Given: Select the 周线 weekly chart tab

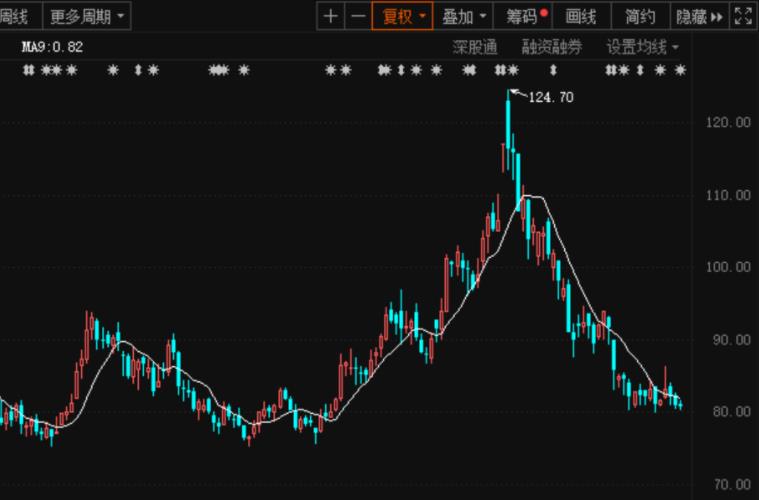Looking at the screenshot, I should click(16, 16).
